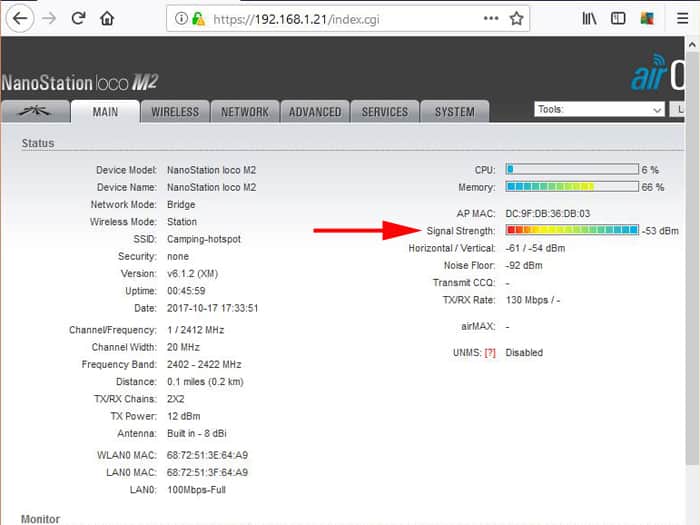The height and width of the screenshot is (525, 700).
Task: Select Network Mode Bridge value
Action: (181, 204)
